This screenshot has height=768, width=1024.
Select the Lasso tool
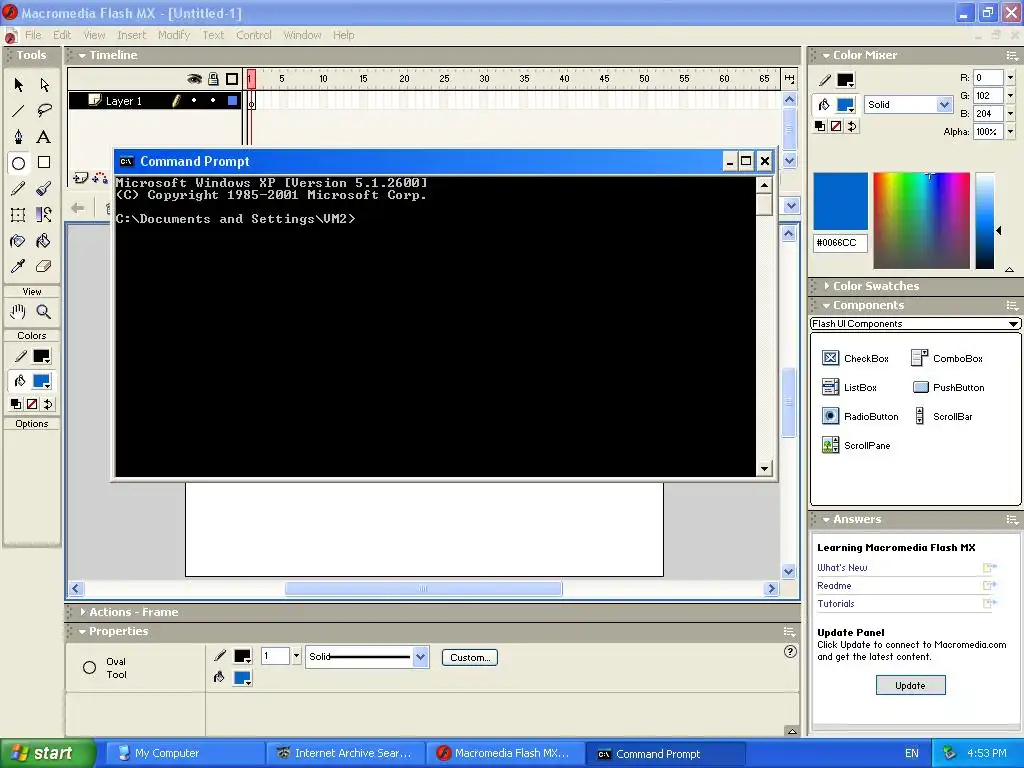coord(44,111)
